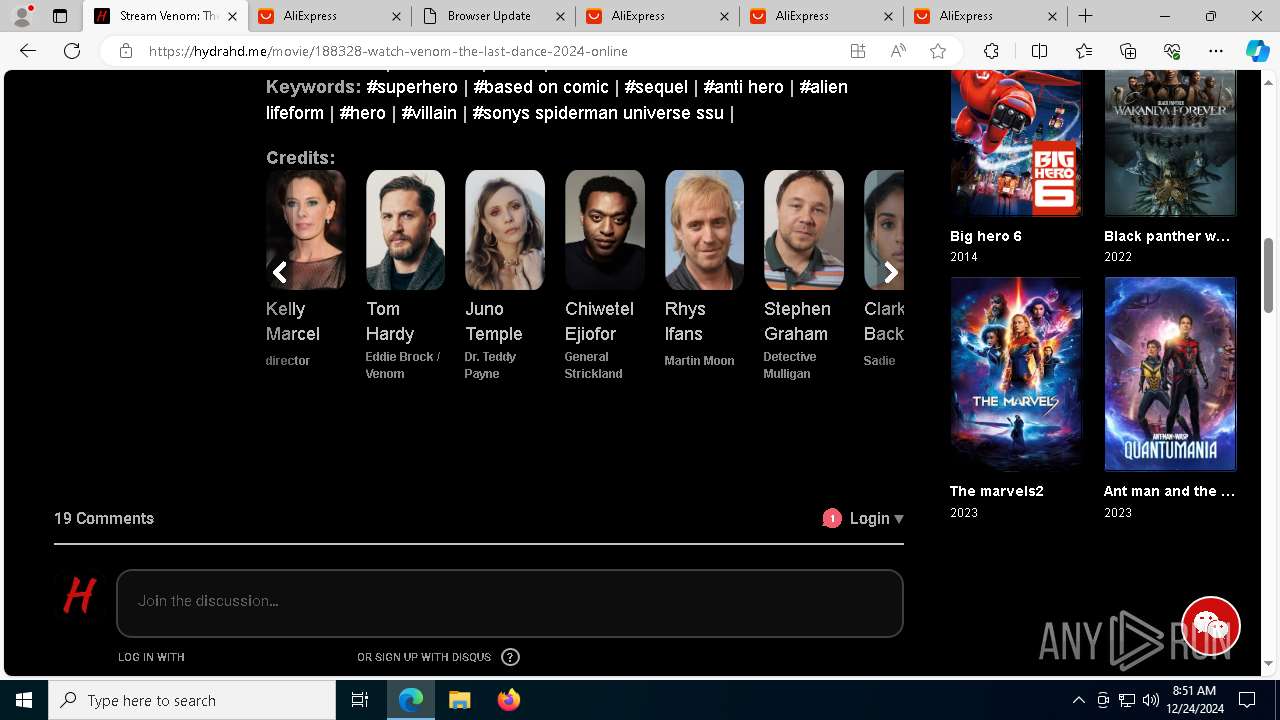Open the Edge taskbar icon
Viewport: 1280px width, 720px height.
(x=411, y=700)
